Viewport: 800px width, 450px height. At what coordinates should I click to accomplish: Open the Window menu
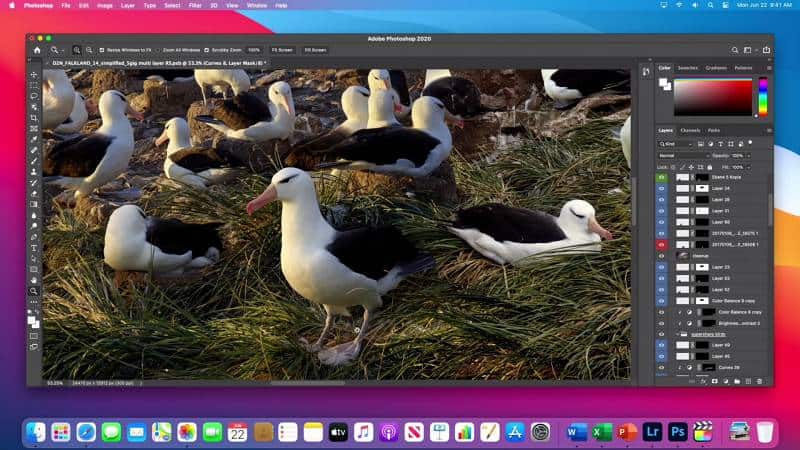click(257, 5)
